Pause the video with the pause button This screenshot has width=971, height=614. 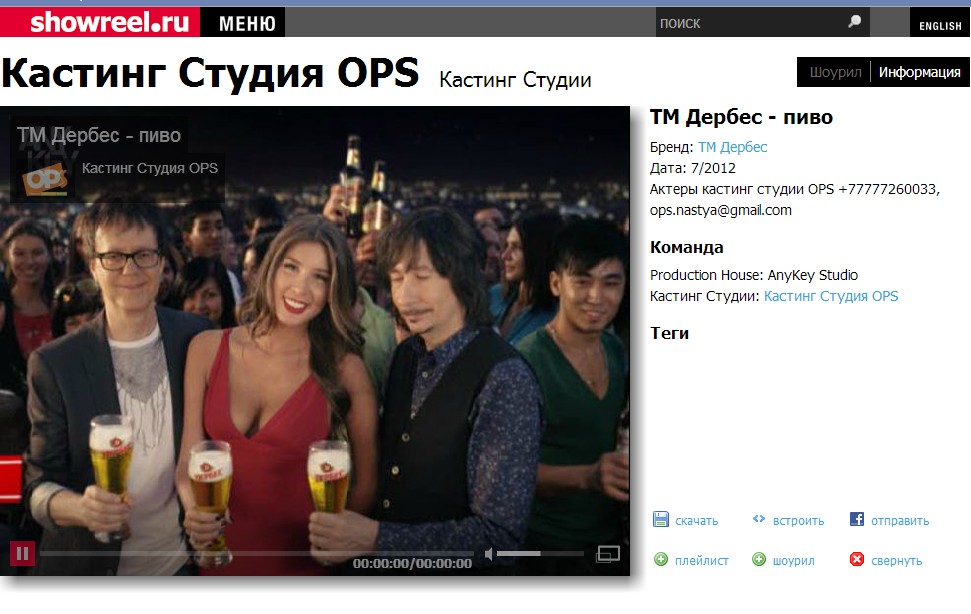pos(22,553)
